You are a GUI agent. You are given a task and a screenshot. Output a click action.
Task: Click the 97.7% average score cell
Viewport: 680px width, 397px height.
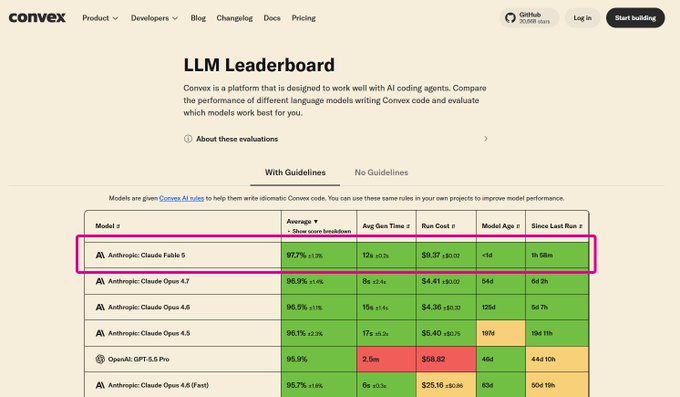pos(319,255)
